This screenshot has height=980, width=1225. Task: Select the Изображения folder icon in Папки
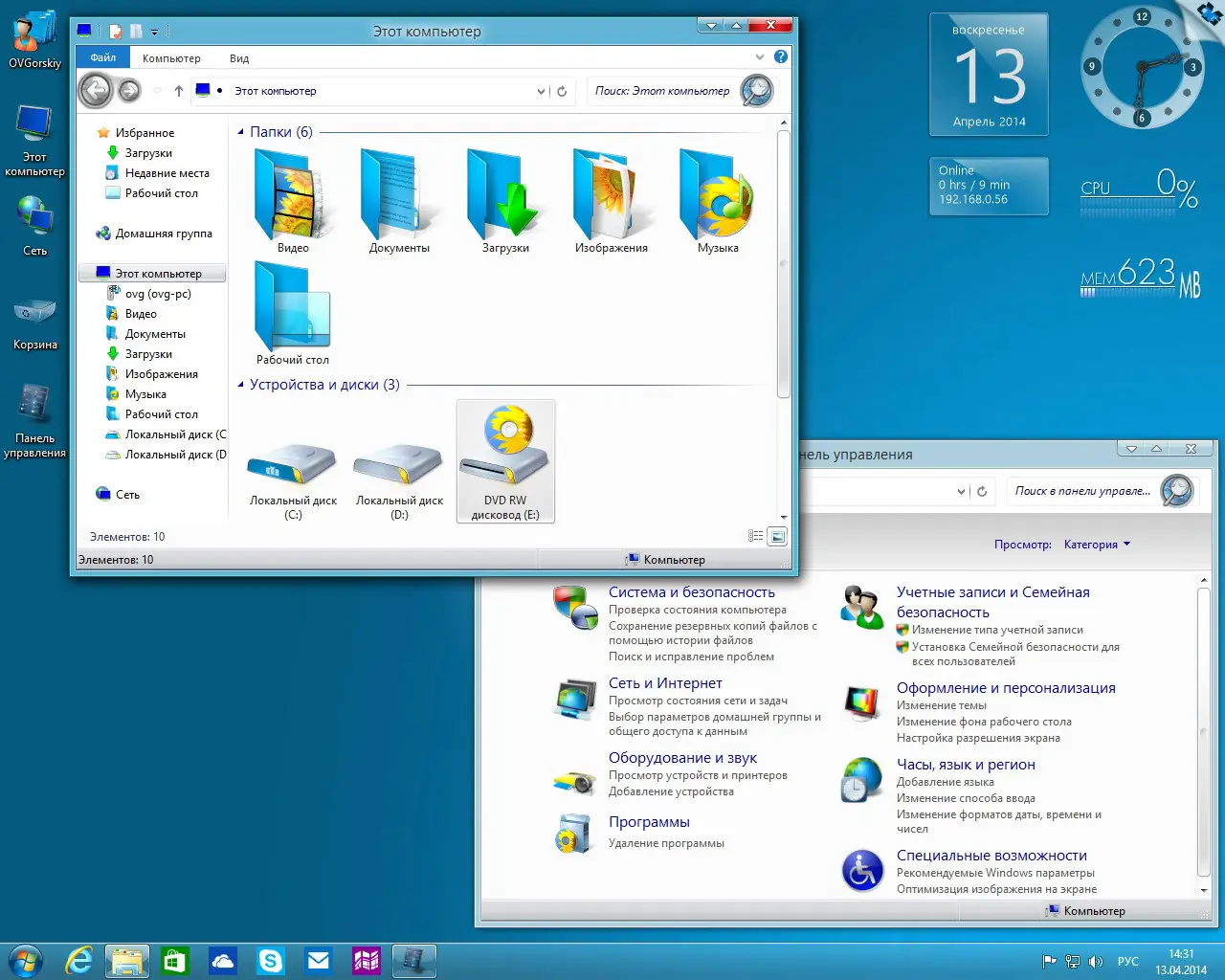point(612,194)
